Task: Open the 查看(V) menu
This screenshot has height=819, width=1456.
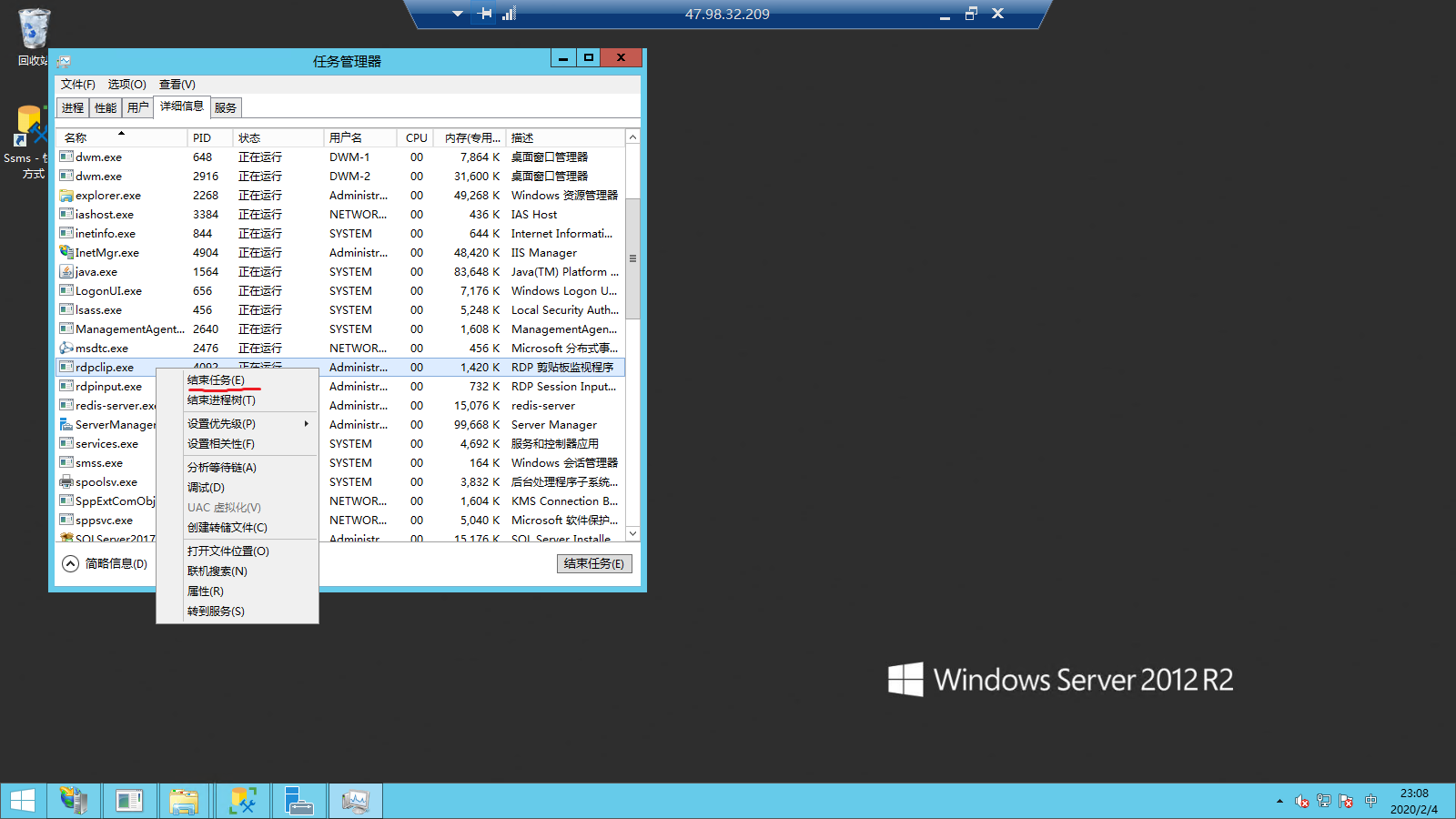Action: pos(177,85)
